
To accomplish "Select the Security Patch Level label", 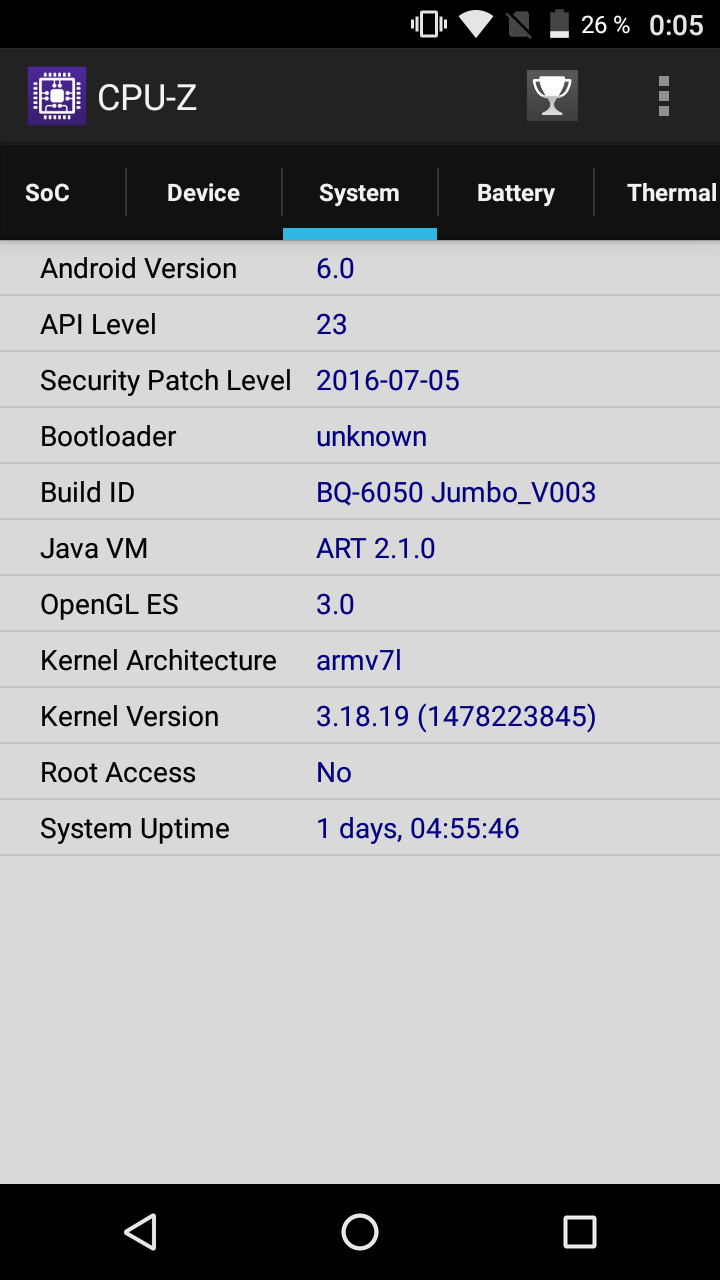I will (166, 380).
